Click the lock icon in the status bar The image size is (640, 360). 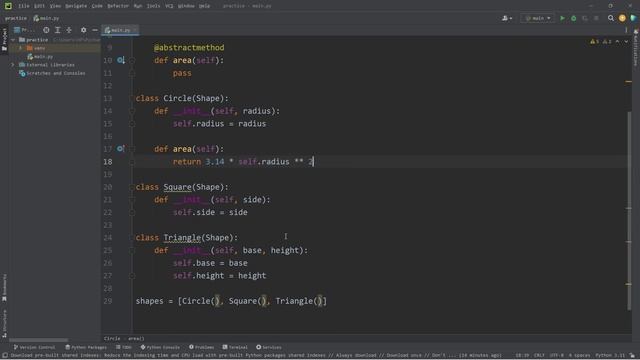click(632, 356)
